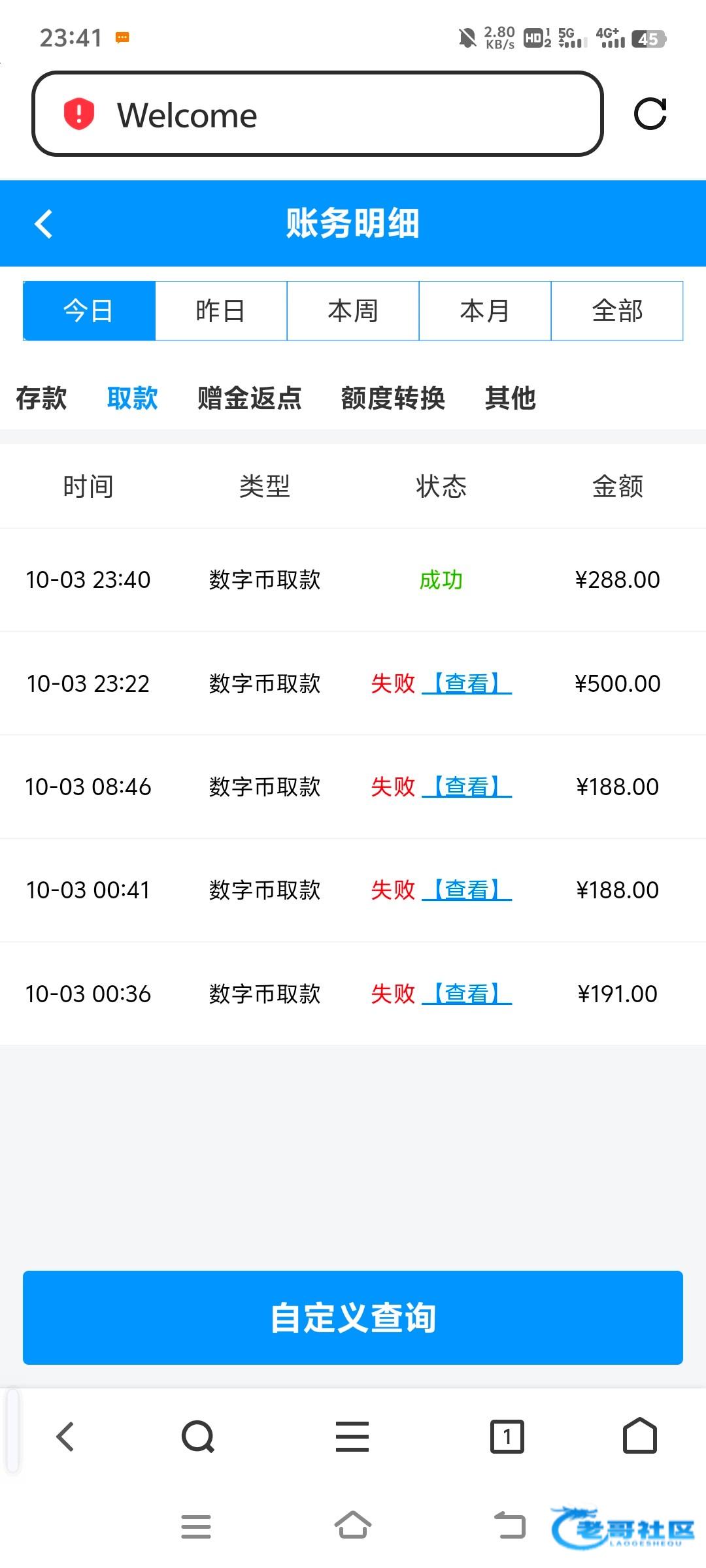Click 自定义查询 button
The height and width of the screenshot is (1568, 706).
[x=353, y=1318]
